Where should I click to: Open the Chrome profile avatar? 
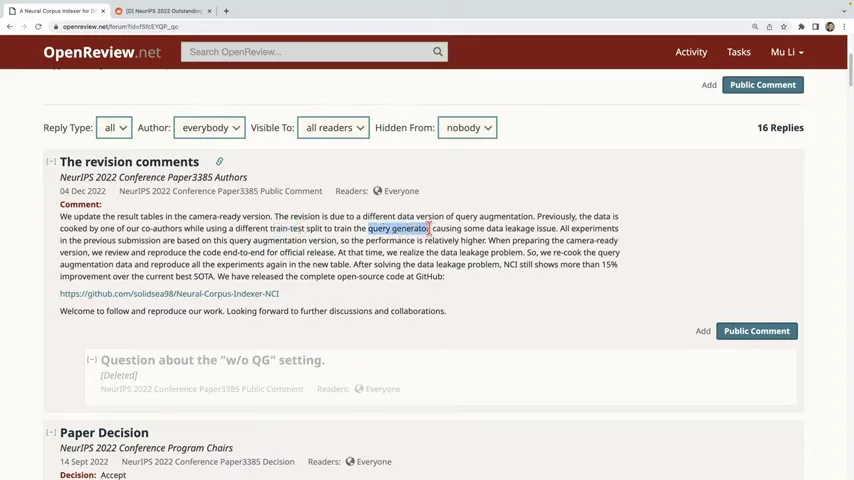point(830,27)
